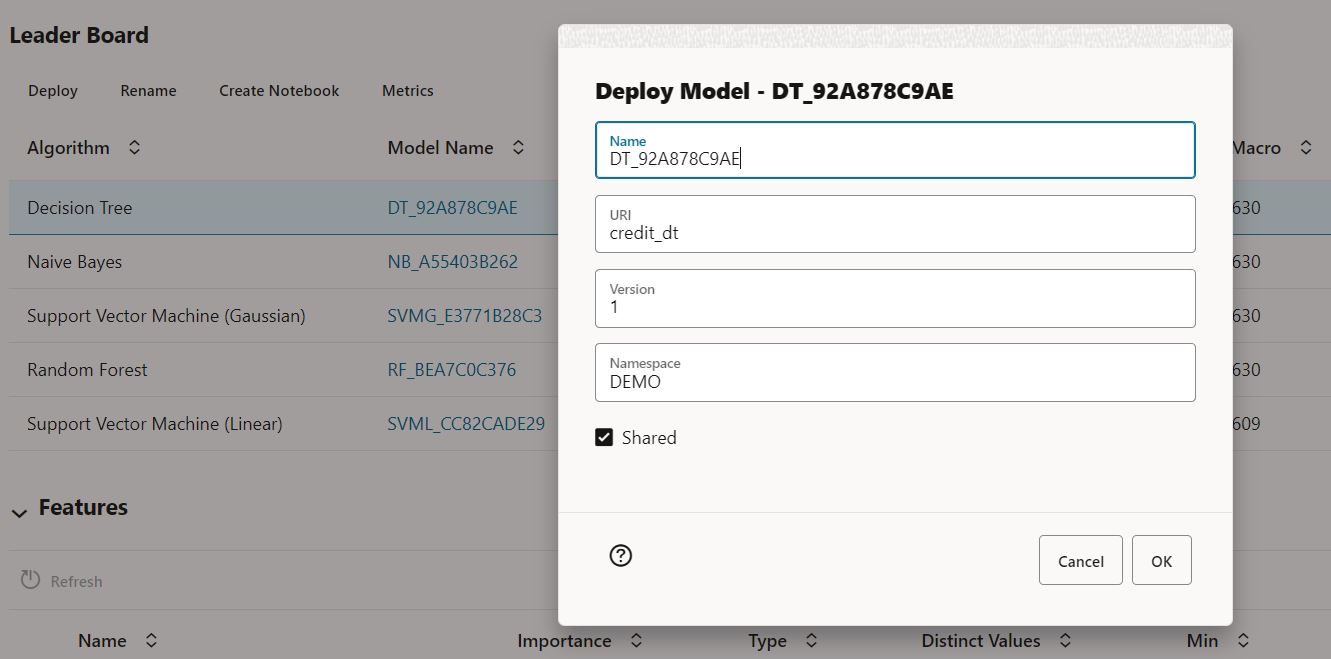The height and width of the screenshot is (659, 1331).
Task: Sort the Macro column arrows
Action: tap(1305, 148)
